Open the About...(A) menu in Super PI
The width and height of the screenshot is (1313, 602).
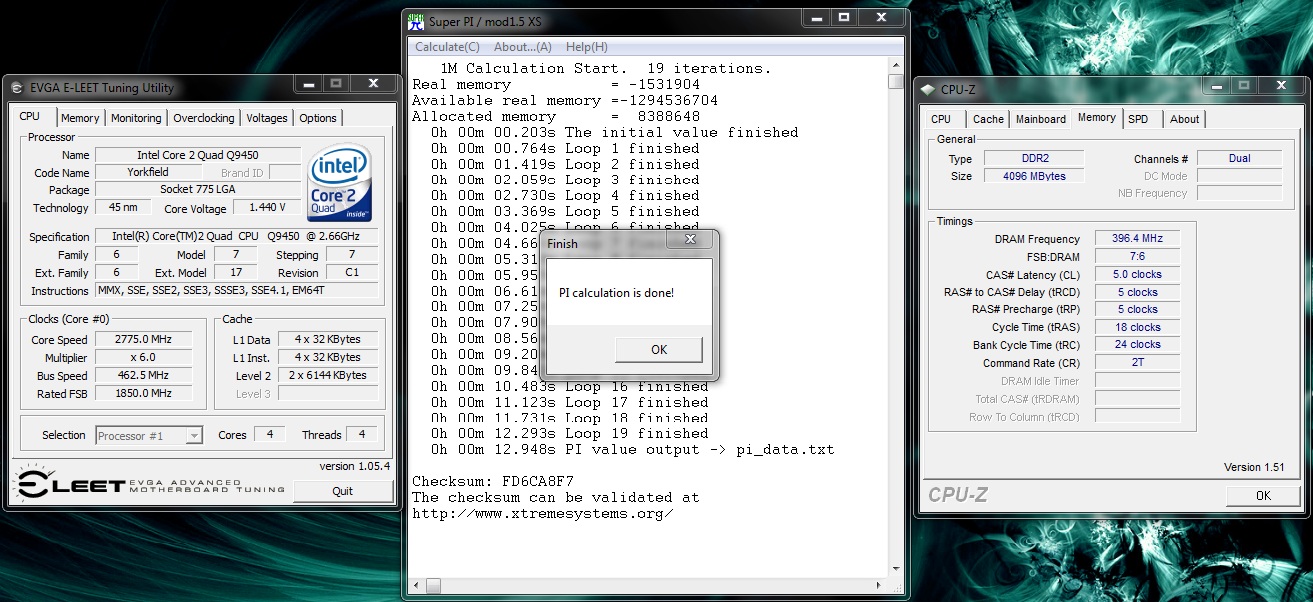[523, 47]
